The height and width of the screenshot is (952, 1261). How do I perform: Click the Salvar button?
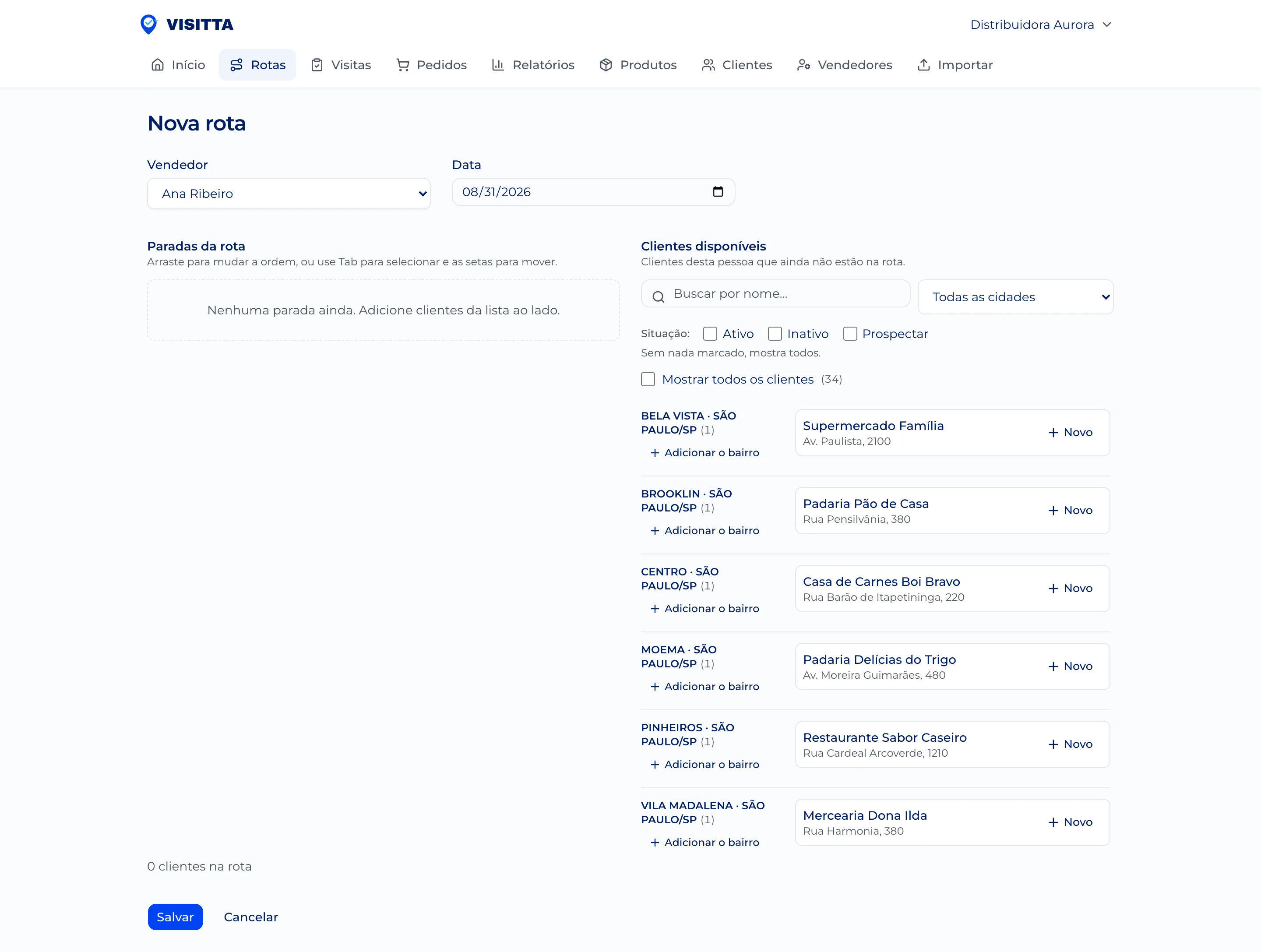click(x=176, y=917)
